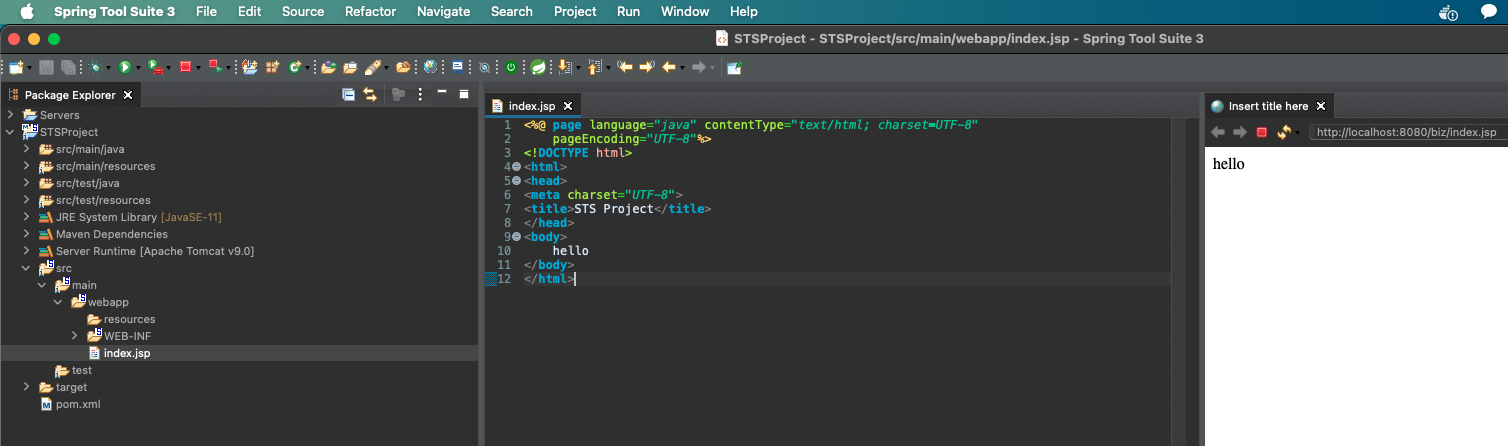Click the STS Project title text in editor

[613, 209]
